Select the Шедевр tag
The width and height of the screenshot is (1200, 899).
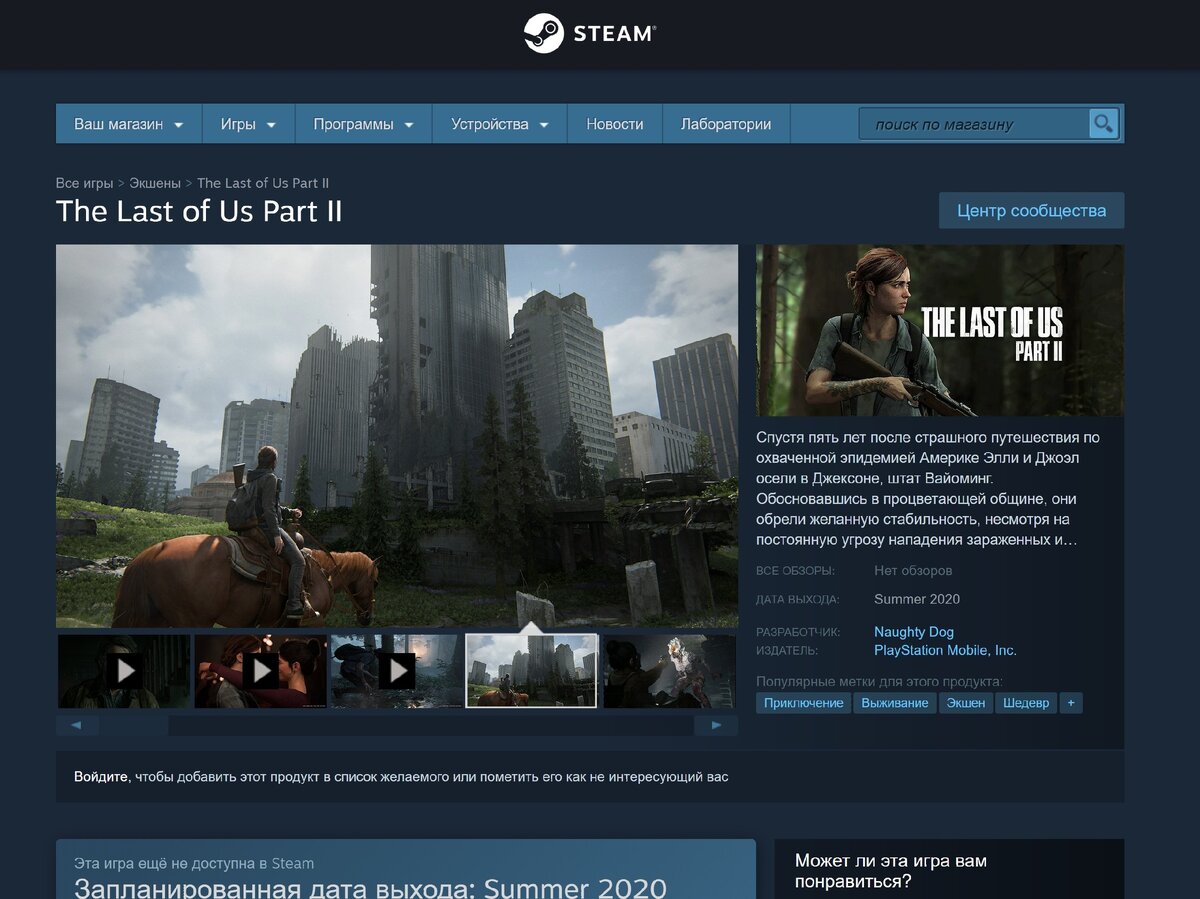click(x=1026, y=703)
